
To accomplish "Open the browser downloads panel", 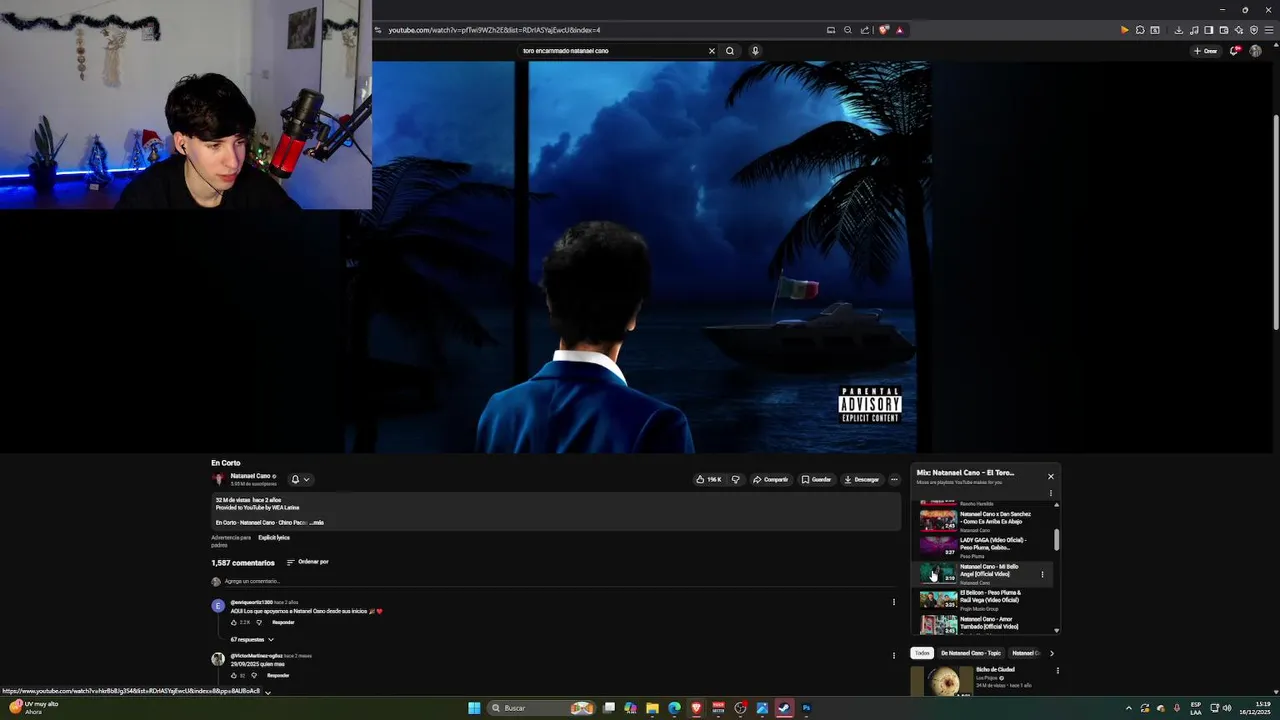I will click(1179, 30).
